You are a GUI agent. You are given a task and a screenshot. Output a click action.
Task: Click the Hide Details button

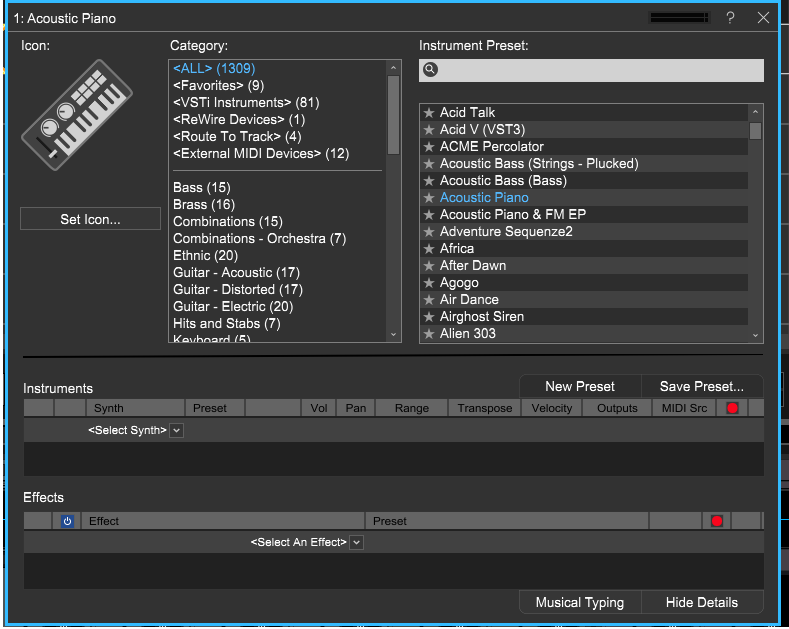(x=701, y=602)
